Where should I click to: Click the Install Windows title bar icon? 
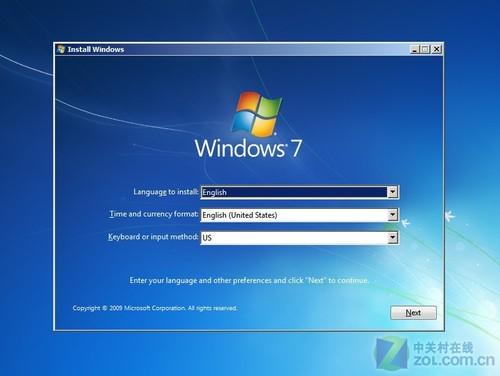click(x=61, y=49)
